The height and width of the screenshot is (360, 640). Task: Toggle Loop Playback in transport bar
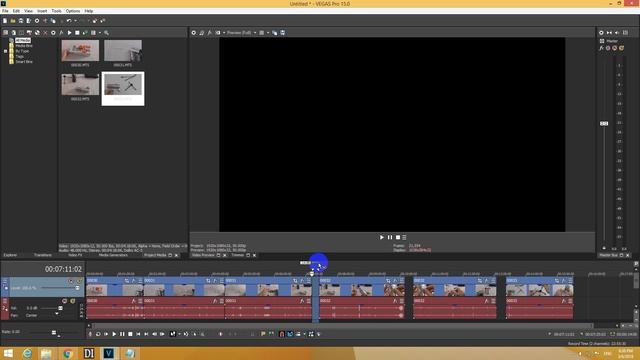98,334
